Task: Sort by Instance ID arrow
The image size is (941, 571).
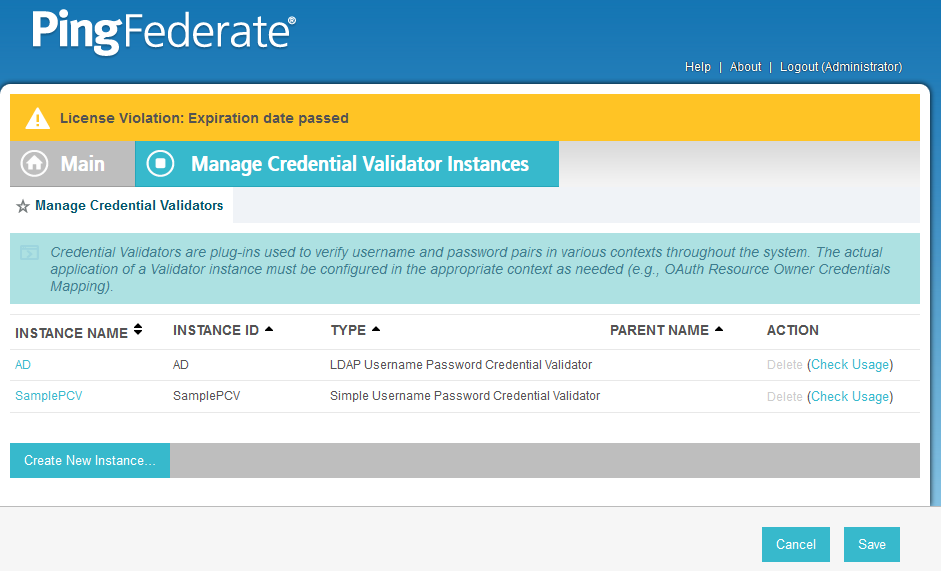Action: point(269,329)
